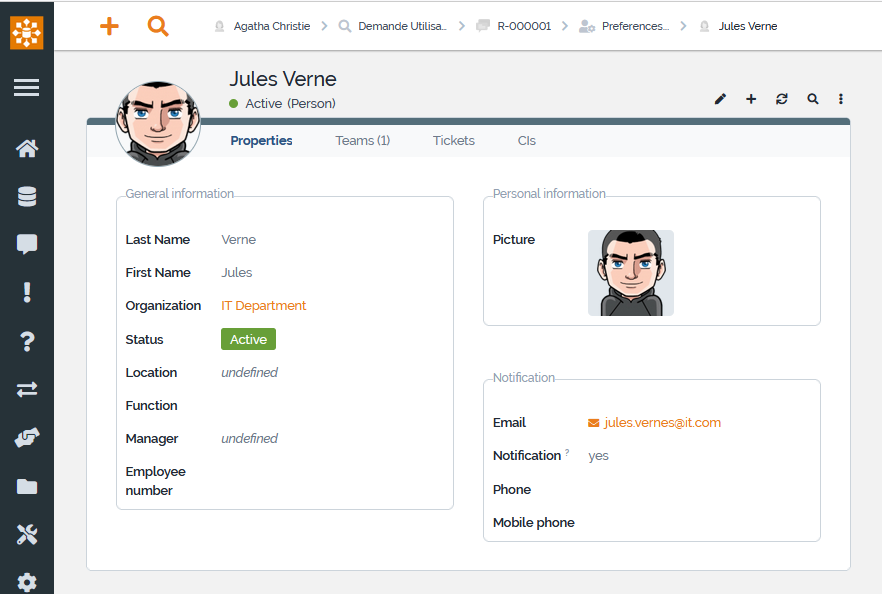The image size is (882, 594).
Task: Open the CIs tab
Action: 527,141
